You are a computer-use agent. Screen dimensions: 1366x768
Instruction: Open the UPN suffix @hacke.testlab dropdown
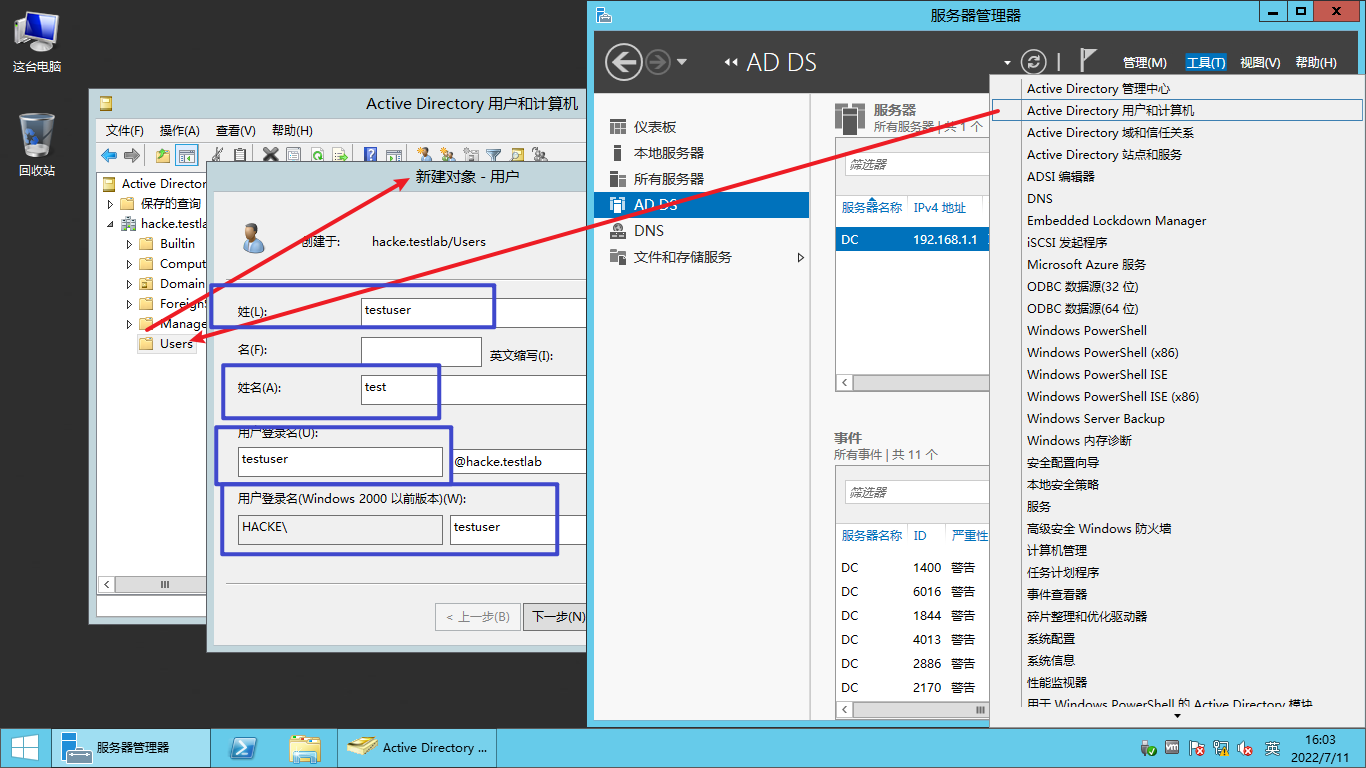(x=519, y=461)
